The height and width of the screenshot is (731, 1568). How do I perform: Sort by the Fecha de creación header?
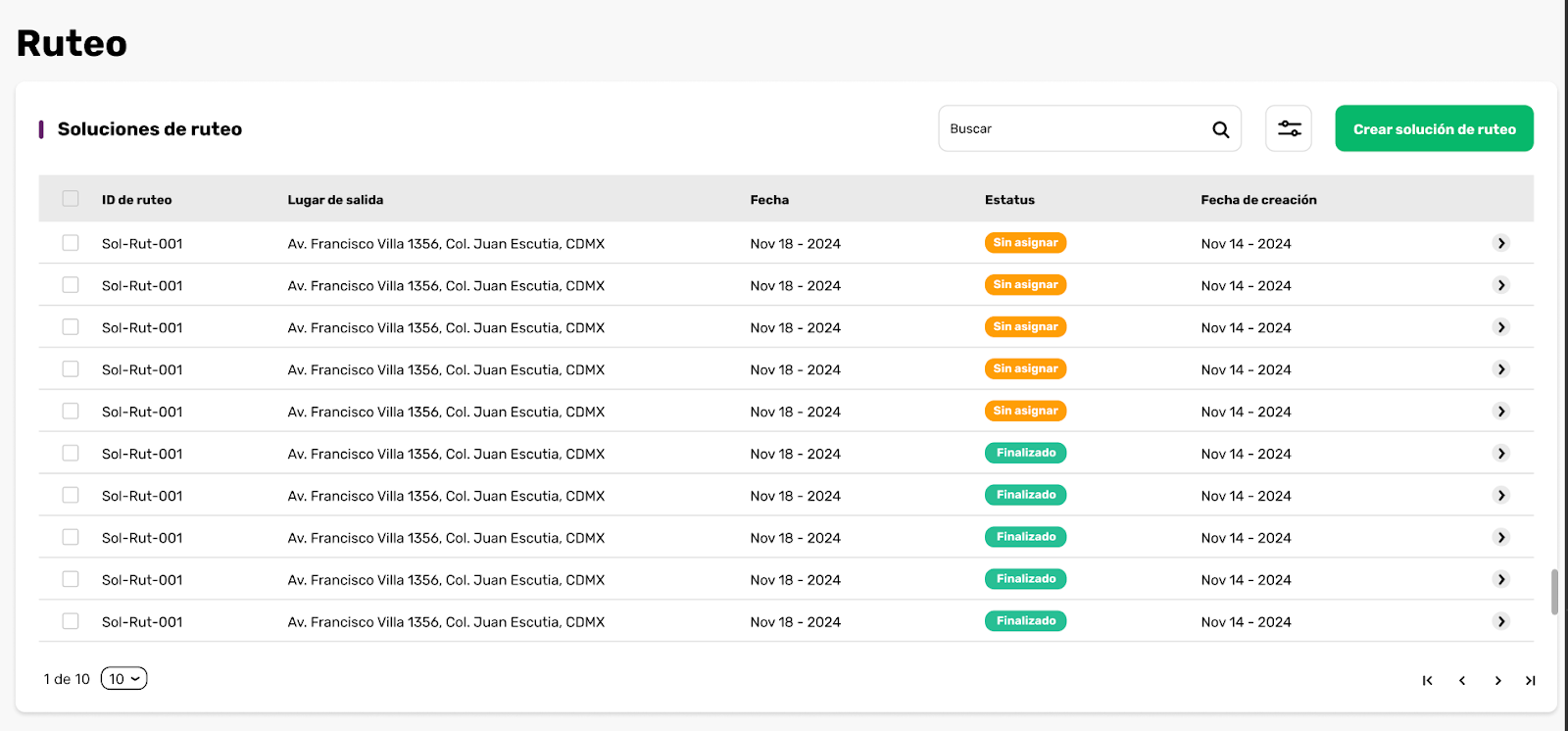click(x=1258, y=200)
